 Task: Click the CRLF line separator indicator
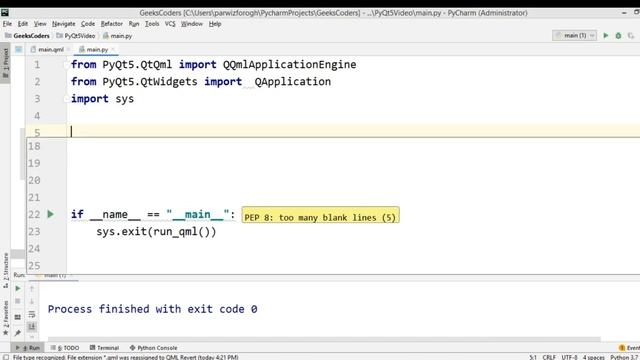coord(549,357)
